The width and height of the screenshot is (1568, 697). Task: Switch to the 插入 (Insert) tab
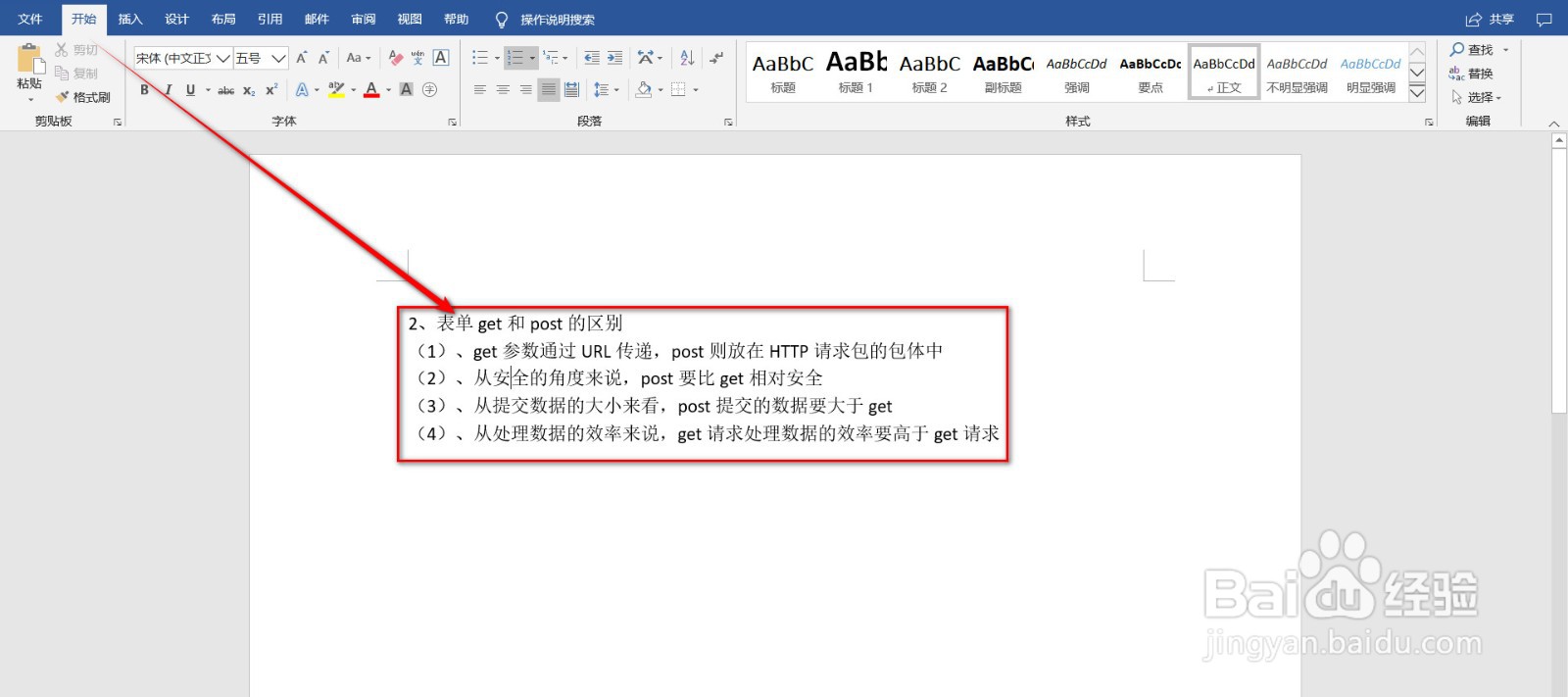point(130,20)
